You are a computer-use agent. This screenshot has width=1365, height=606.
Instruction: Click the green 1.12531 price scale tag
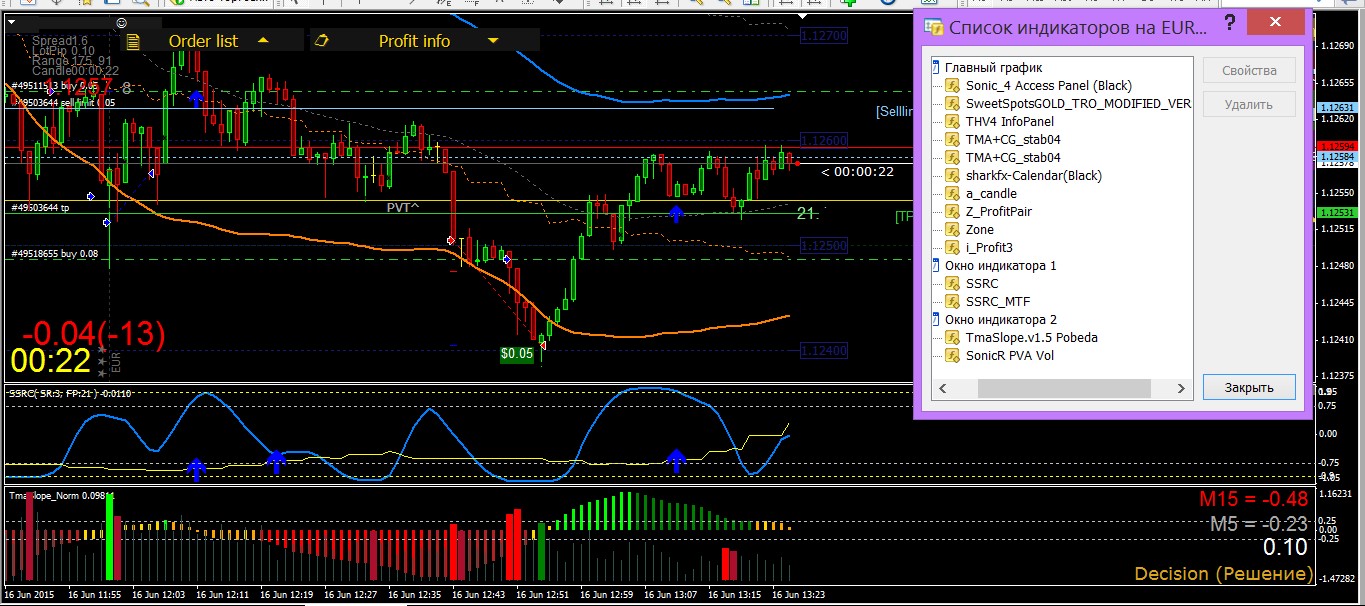pos(1337,212)
